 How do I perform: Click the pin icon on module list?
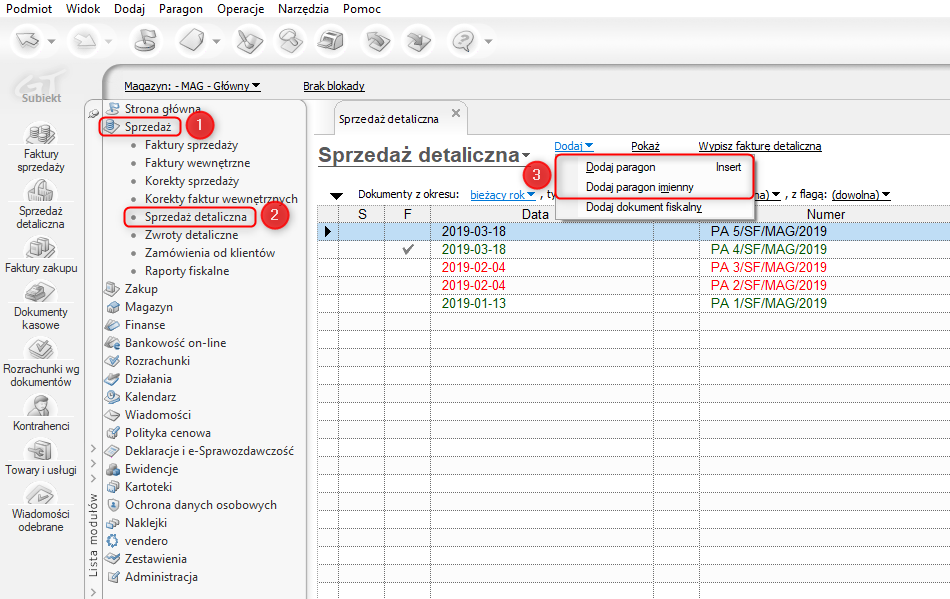click(x=93, y=113)
